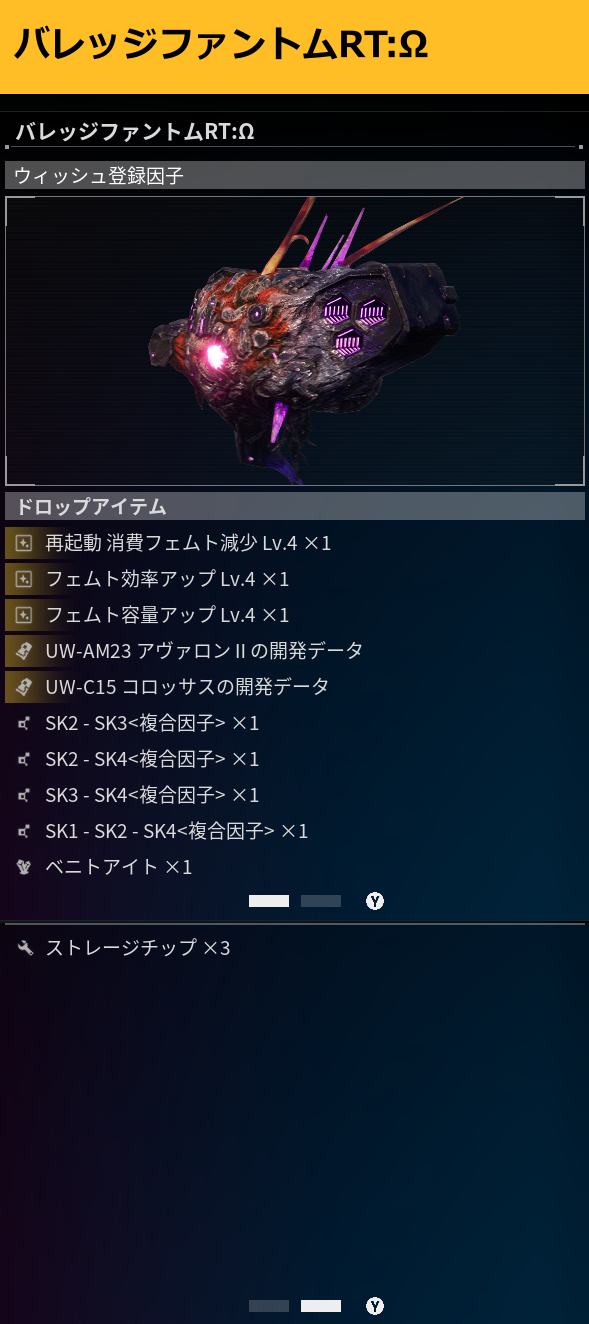Click the lower Y button prompt at bottom

[375, 1306]
